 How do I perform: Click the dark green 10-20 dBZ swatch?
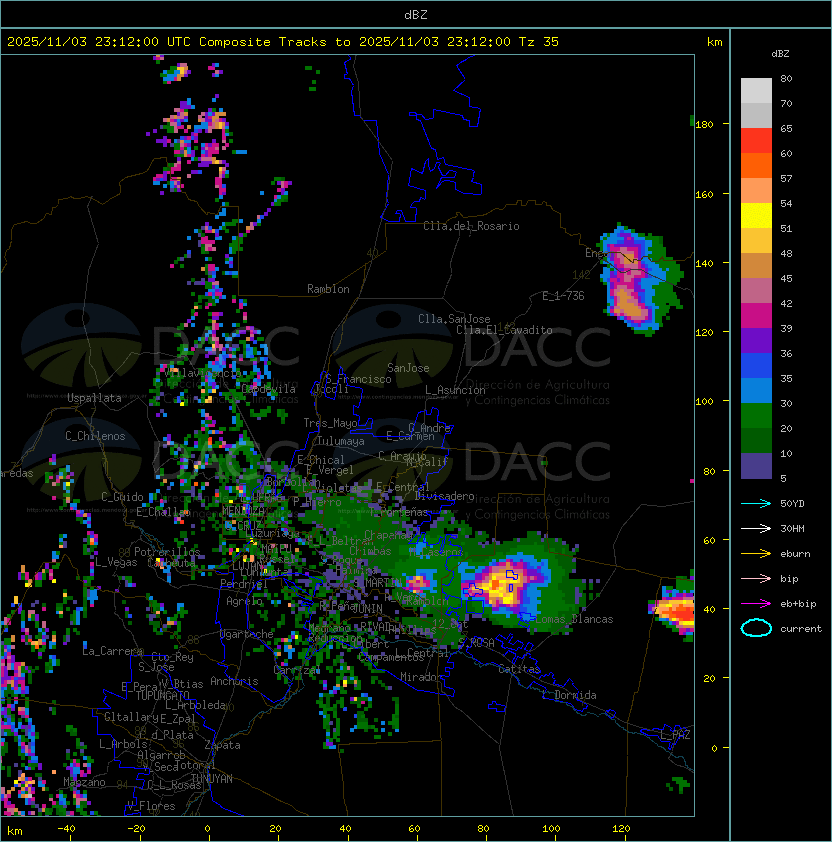[x=756, y=440]
